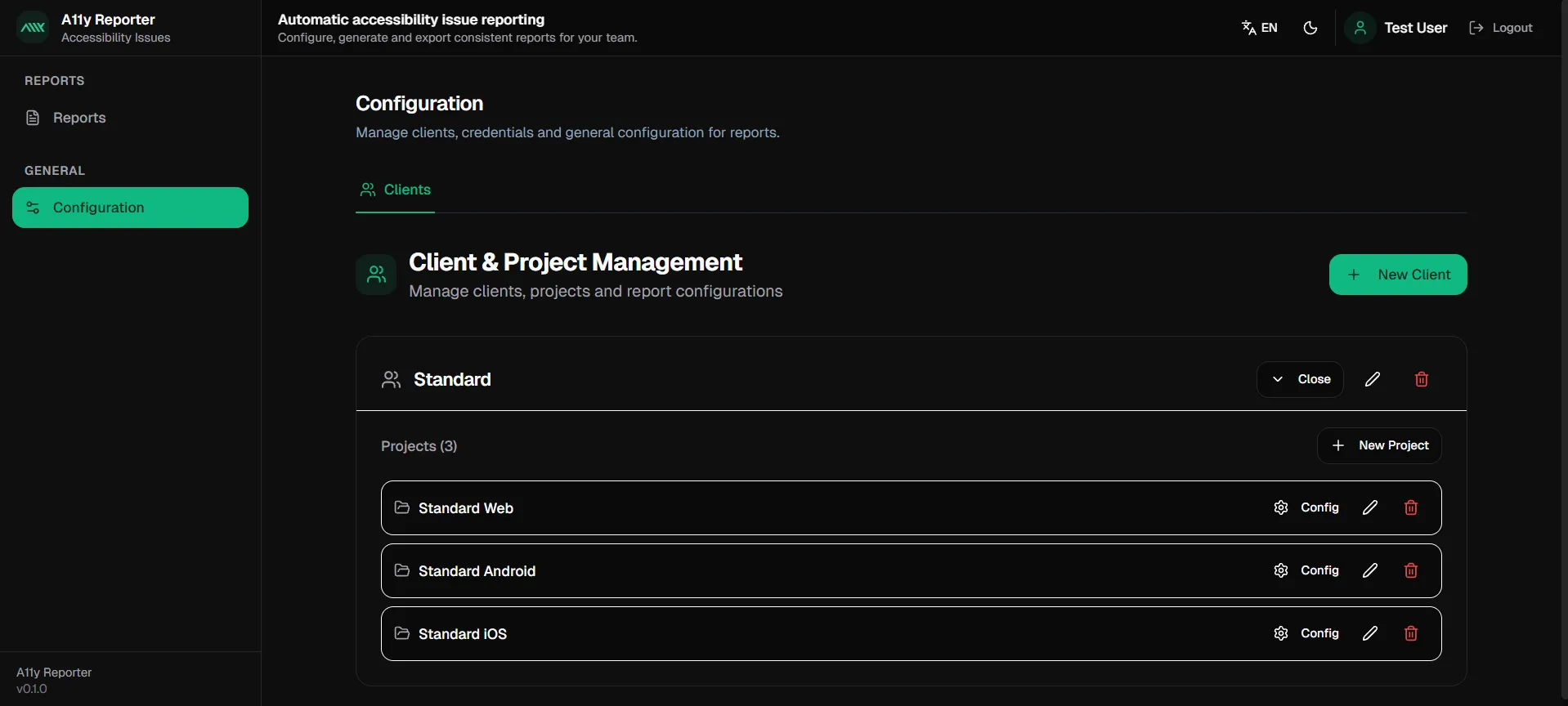1568x706 pixels.
Task: Edit the Standard Web project with pencil icon
Action: click(x=1370, y=507)
